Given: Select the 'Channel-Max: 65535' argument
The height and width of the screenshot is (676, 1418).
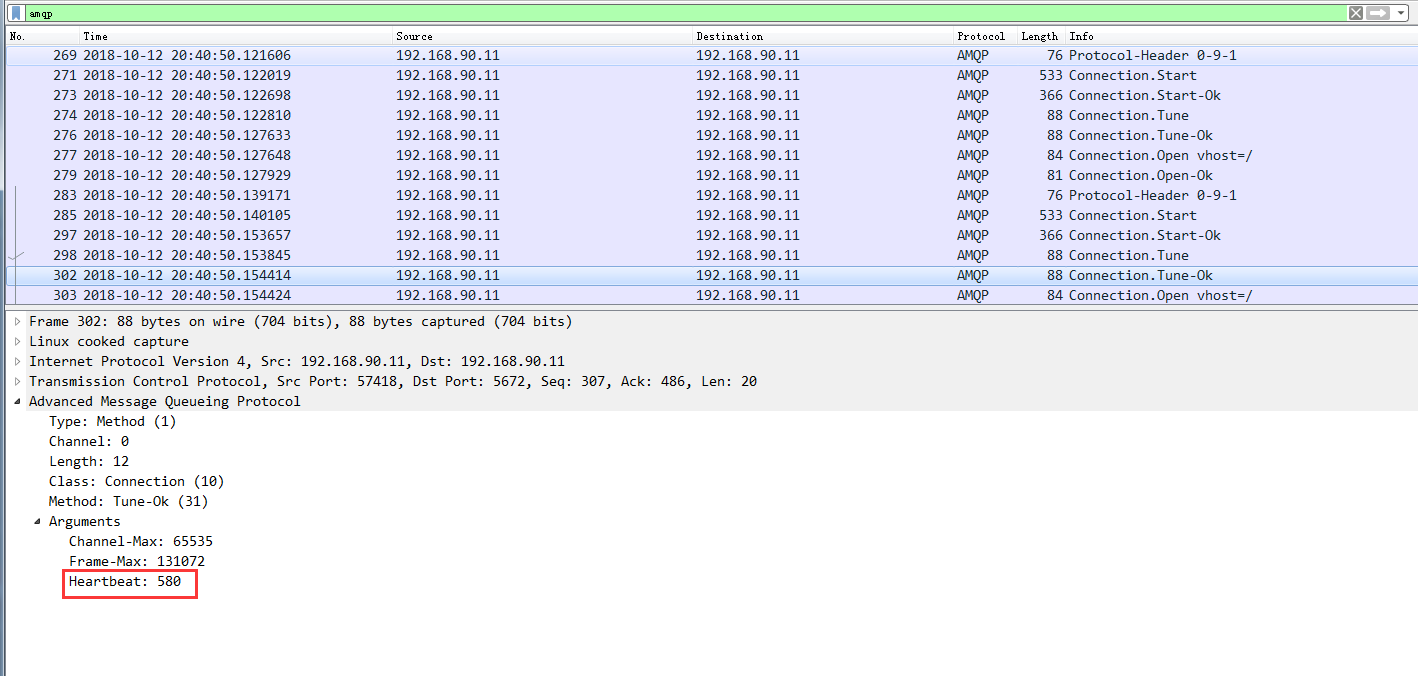Looking at the screenshot, I should pos(141,541).
